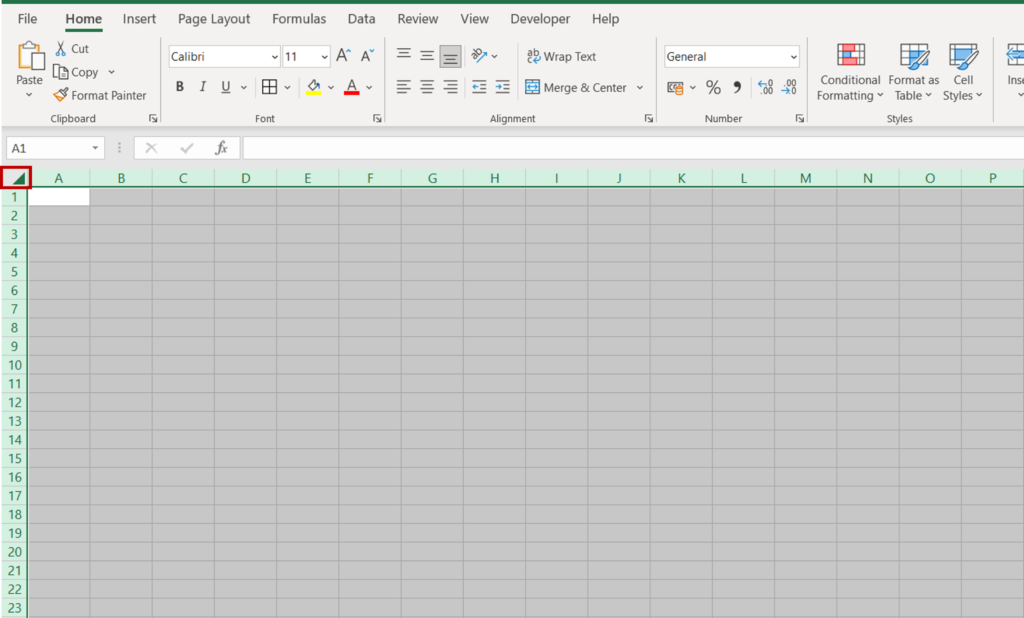
Task: Open Alignment group dialog launcher
Action: (648, 118)
